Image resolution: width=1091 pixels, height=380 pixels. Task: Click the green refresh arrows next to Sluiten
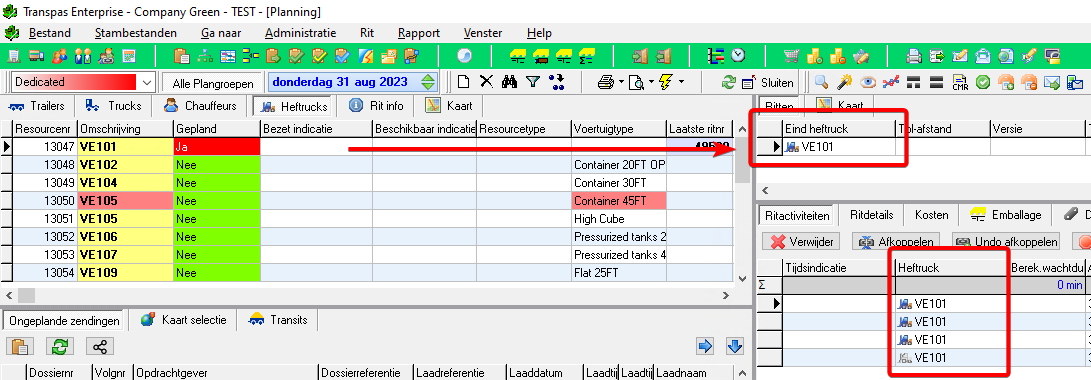tap(728, 82)
